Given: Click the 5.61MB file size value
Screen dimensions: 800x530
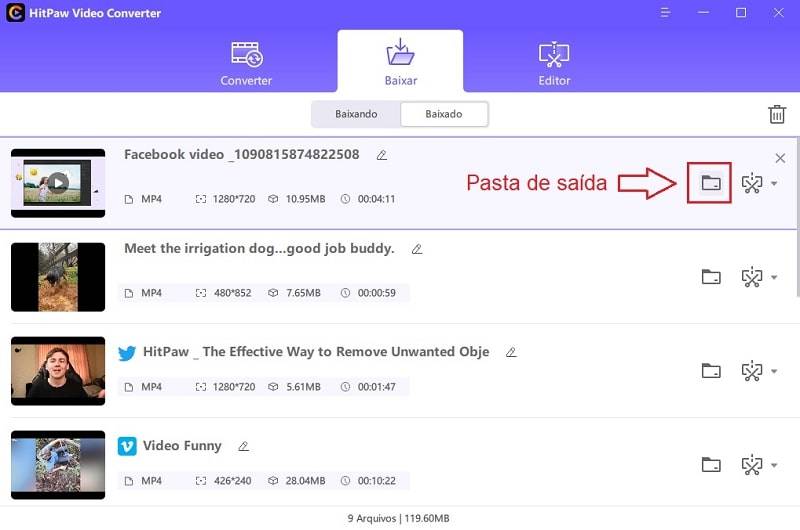Looking at the screenshot, I should coord(303,387).
